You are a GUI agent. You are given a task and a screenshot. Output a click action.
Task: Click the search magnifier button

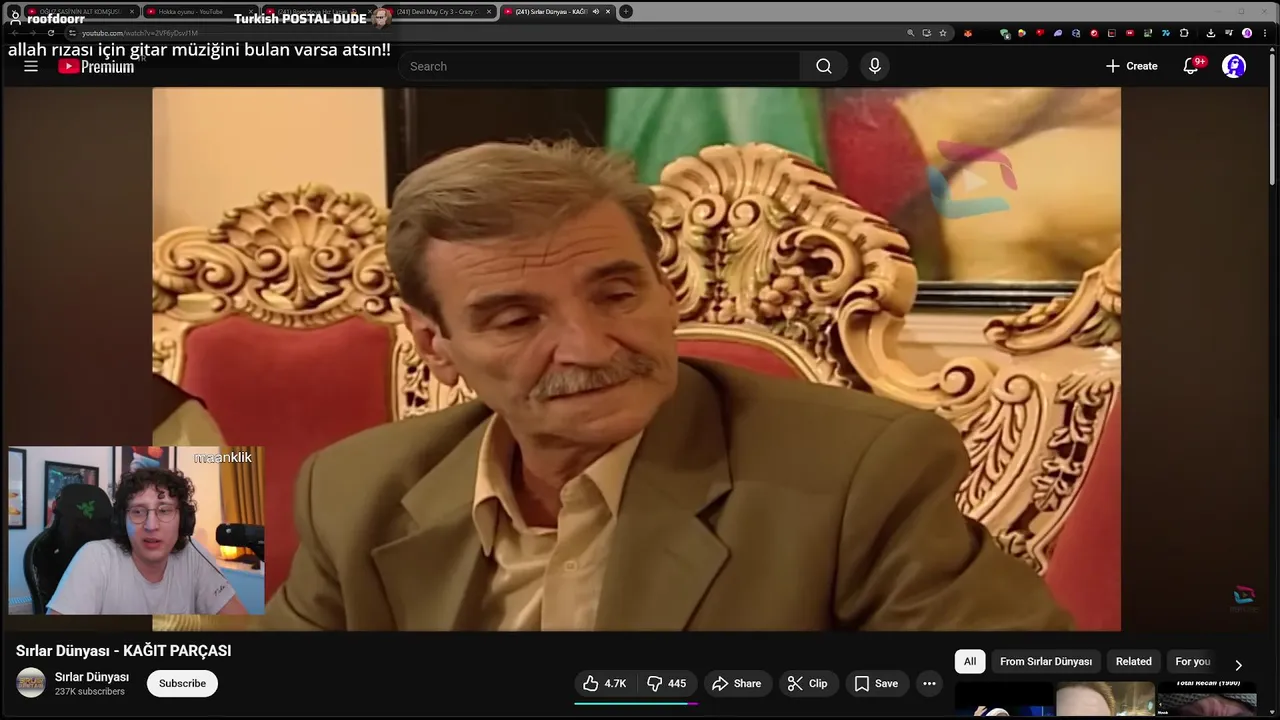coord(823,66)
